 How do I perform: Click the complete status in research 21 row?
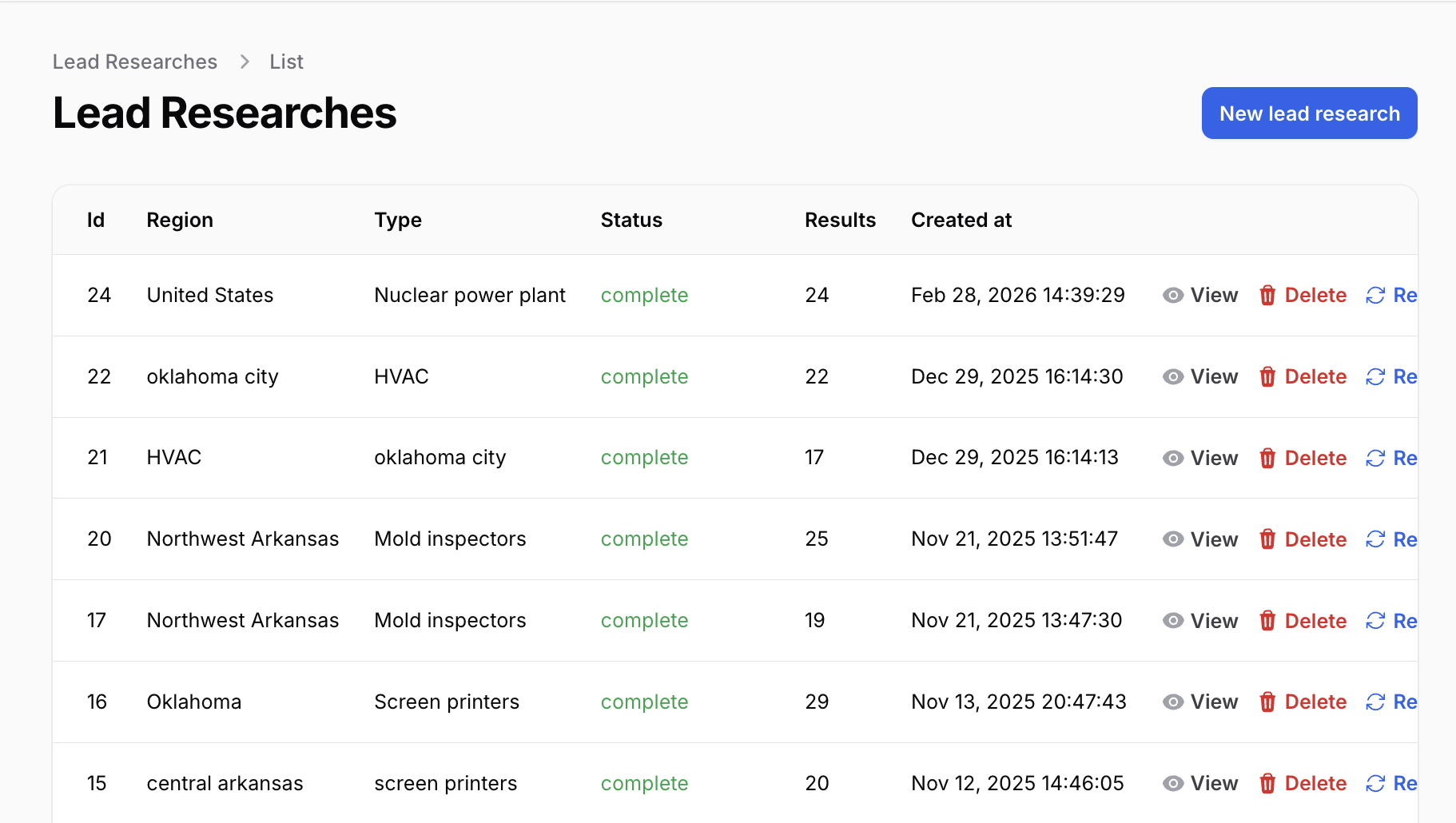click(x=644, y=458)
